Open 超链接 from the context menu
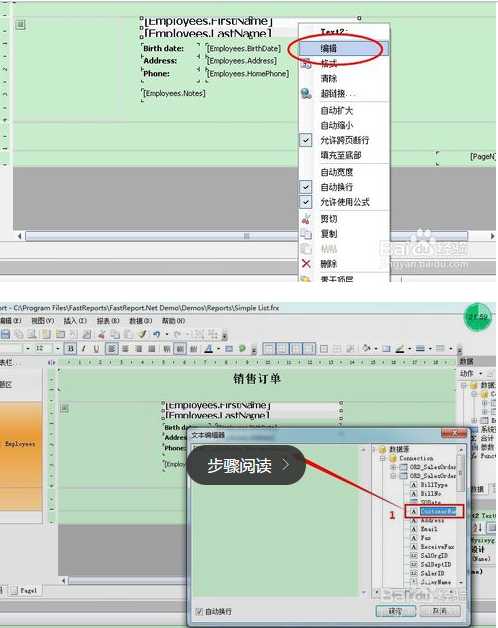The height and width of the screenshot is (628, 498). point(343,93)
